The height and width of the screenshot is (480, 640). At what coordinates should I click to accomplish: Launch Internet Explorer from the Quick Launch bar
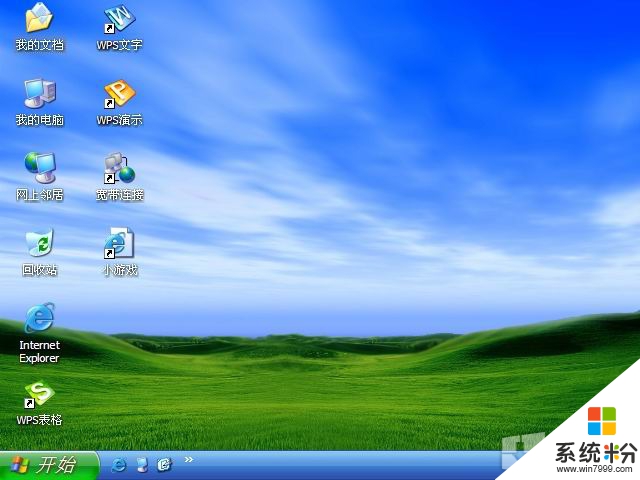point(118,465)
